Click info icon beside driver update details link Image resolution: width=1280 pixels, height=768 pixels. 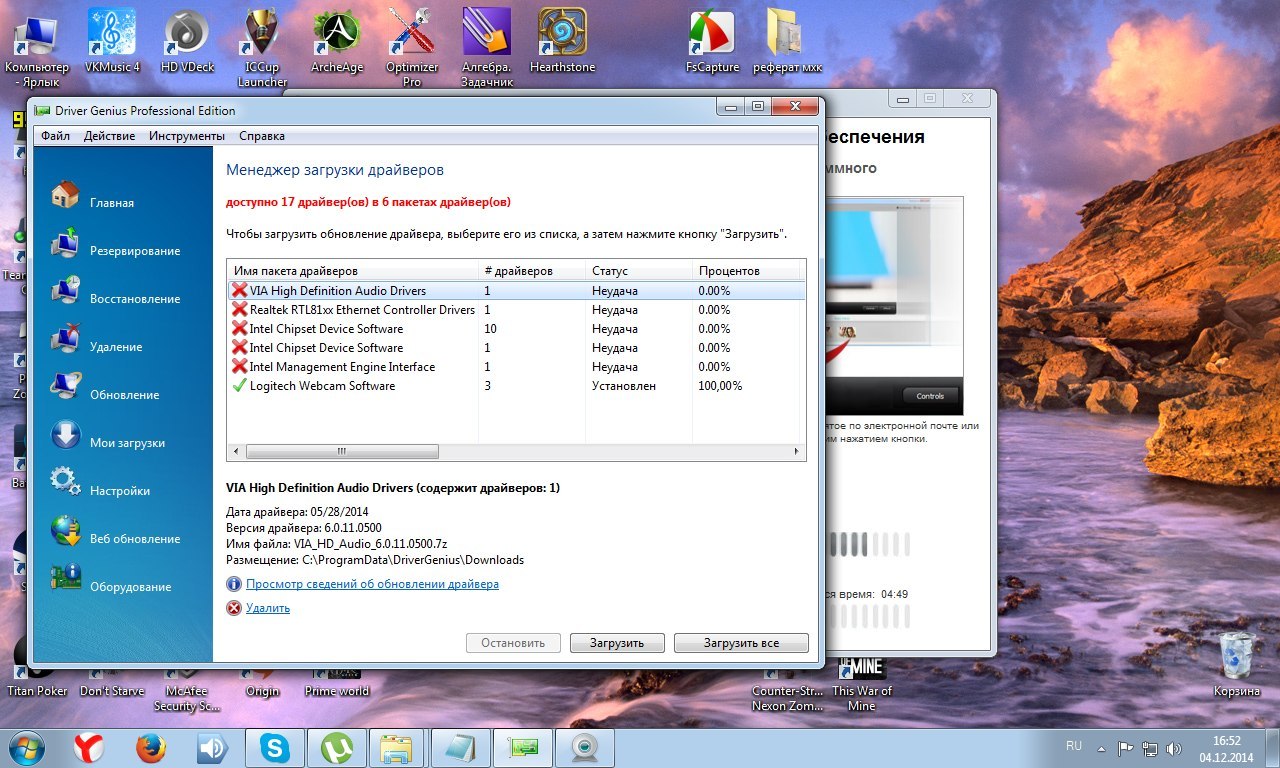(x=234, y=584)
